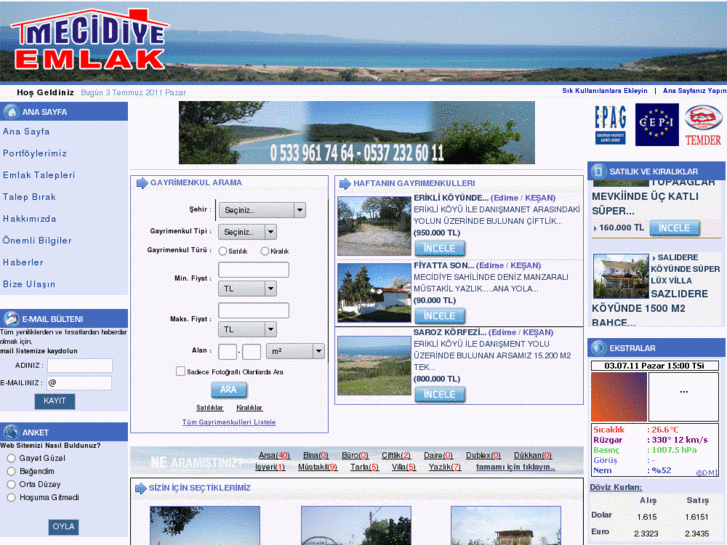
Task: Click the EPAG logo
Action: click(610, 124)
